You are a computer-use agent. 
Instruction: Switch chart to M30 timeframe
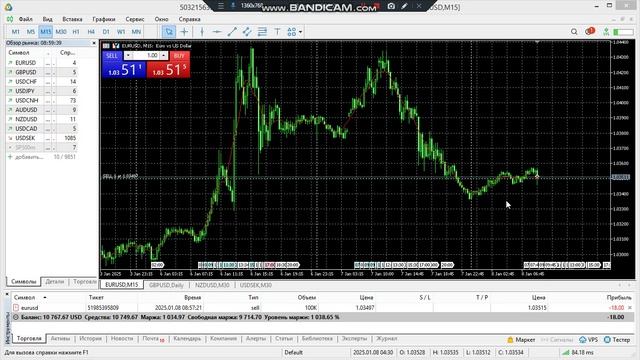[x=61, y=31]
